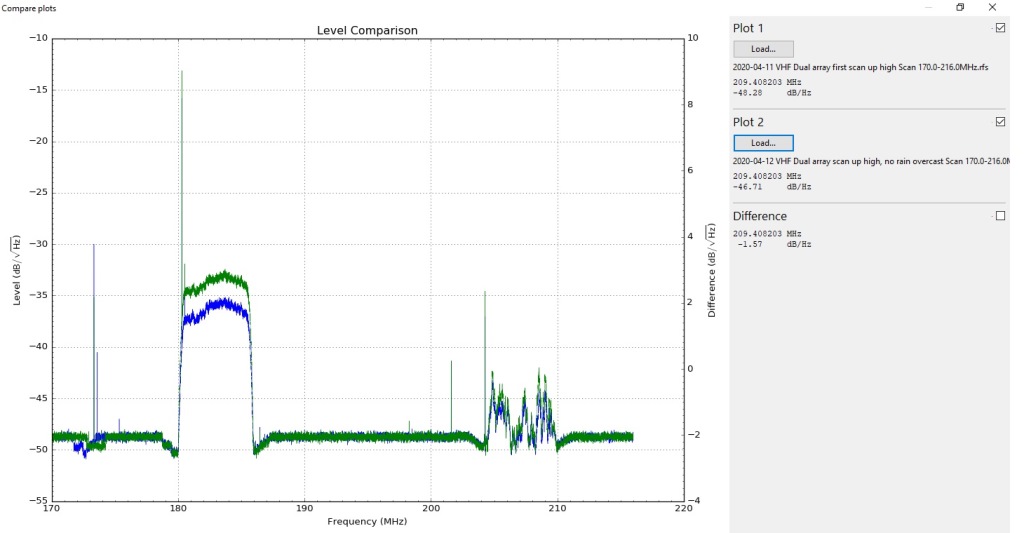The height and width of the screenshot is (533, 1024).
Task: Click the Level Comparison chart title
Action: [x=367, y=30]
